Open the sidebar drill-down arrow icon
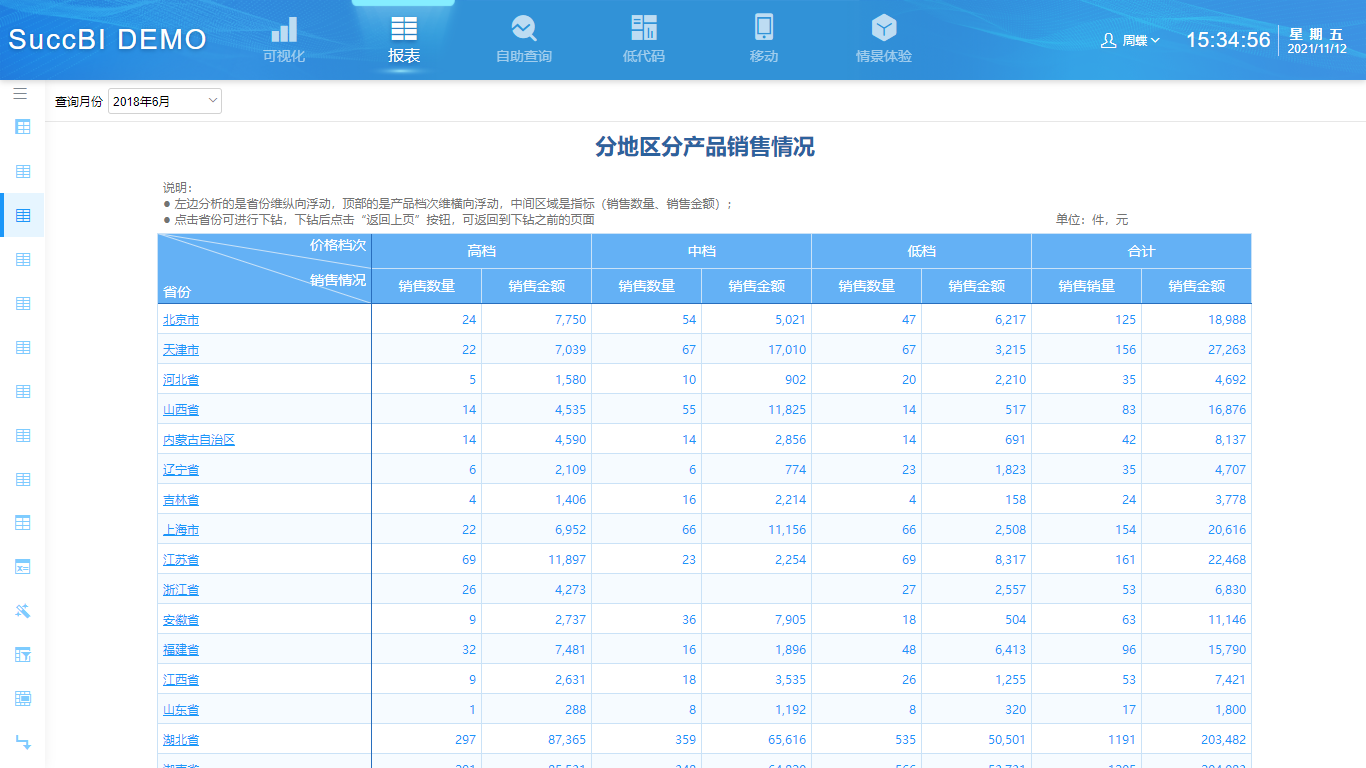This screenshot has height=768, width=1366. (x=23, y=742)
